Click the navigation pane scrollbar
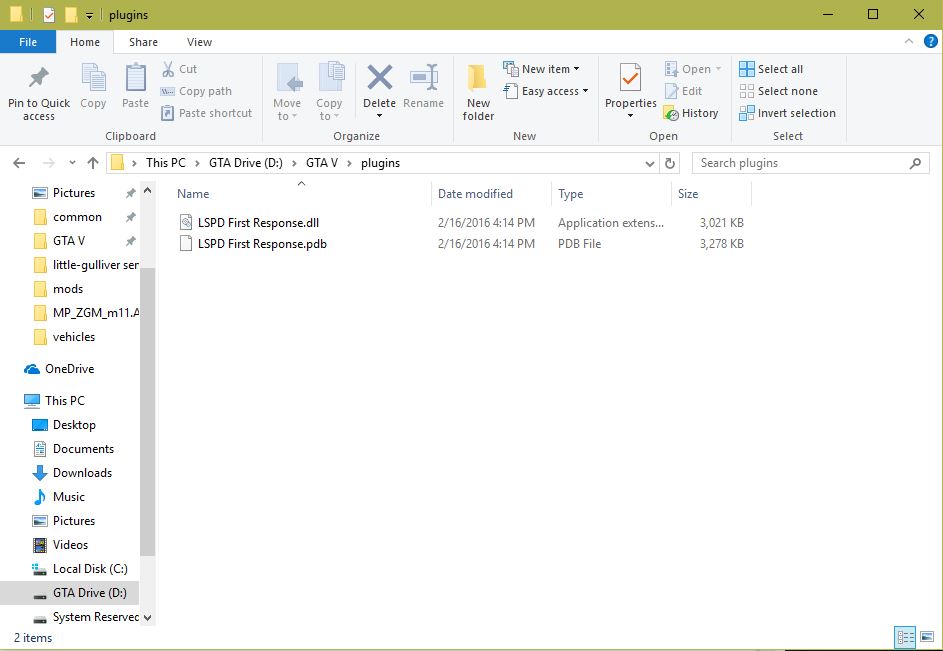The width and height of the screenshot is (943, 651). [147, 412]
